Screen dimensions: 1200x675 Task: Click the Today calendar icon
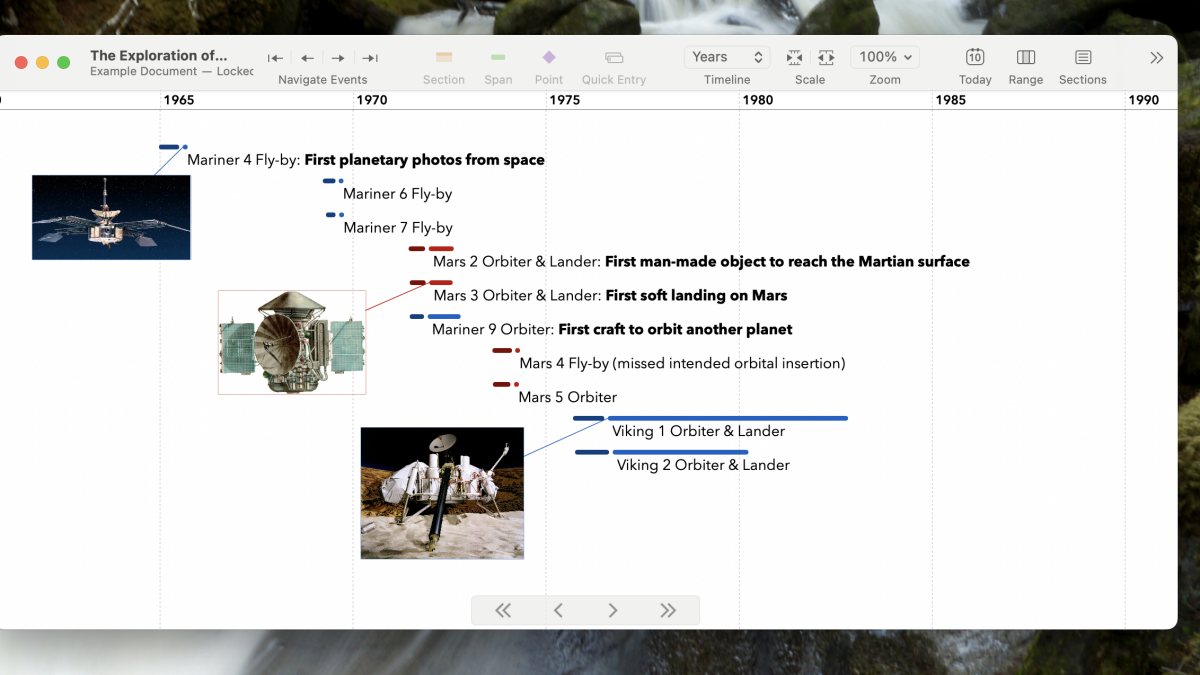click(974, 58)
